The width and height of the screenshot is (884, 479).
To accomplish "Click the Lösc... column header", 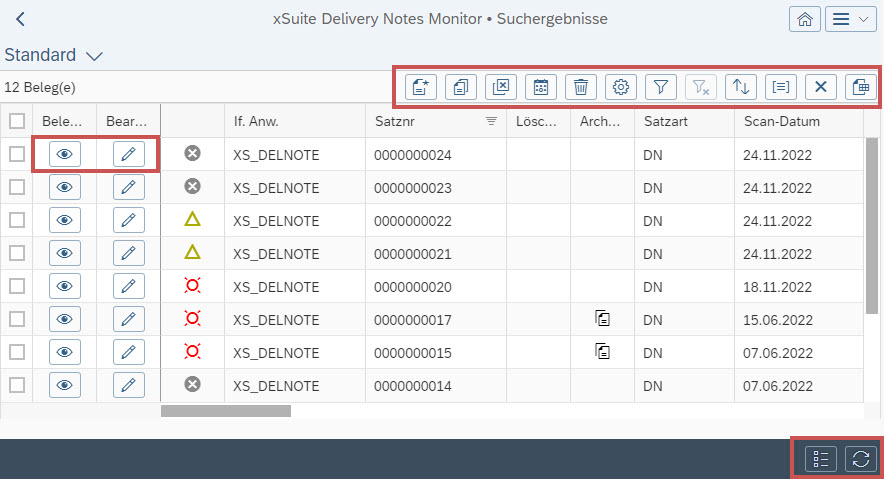I will click(536, 121).
